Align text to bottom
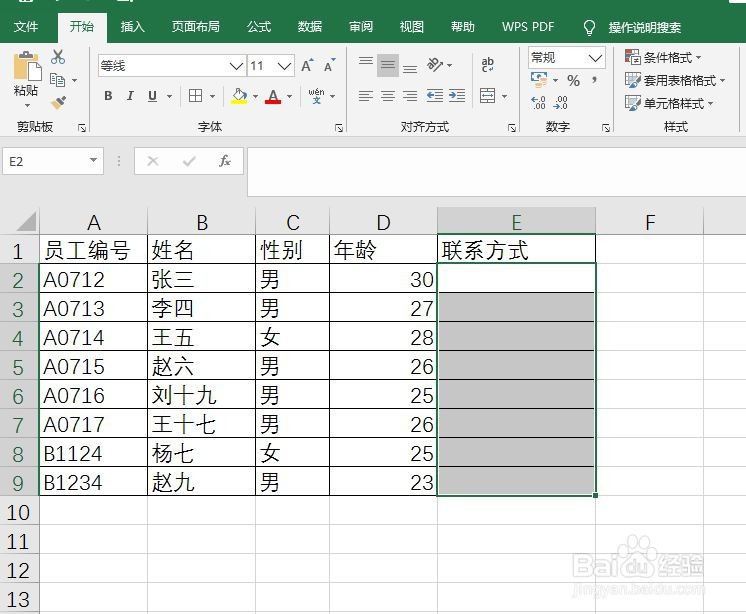Viewport: 746px width, 614px height. click(x=410, y=66)
